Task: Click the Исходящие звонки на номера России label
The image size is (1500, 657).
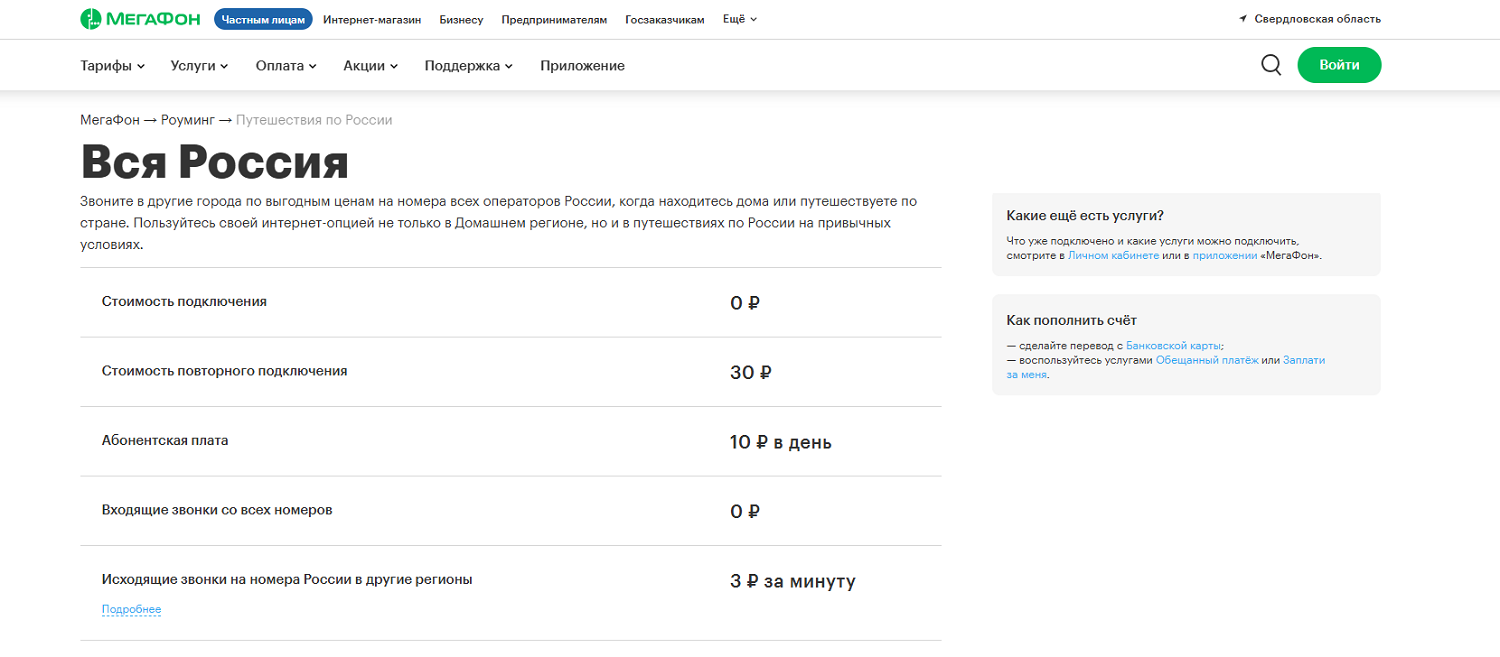Action: point(287,579)
